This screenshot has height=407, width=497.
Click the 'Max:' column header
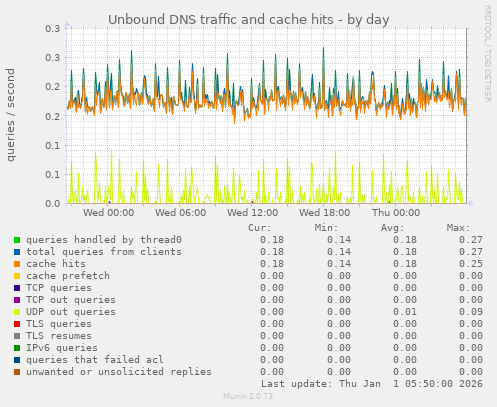pos(458,228)
